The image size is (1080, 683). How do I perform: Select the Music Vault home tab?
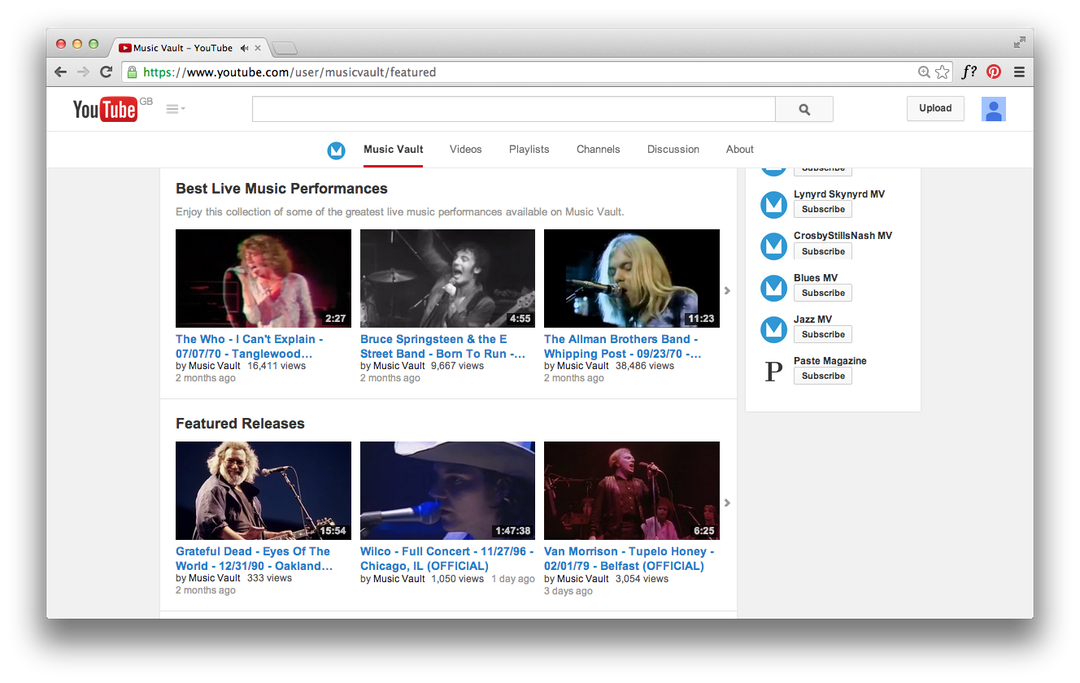click(393, 149)
